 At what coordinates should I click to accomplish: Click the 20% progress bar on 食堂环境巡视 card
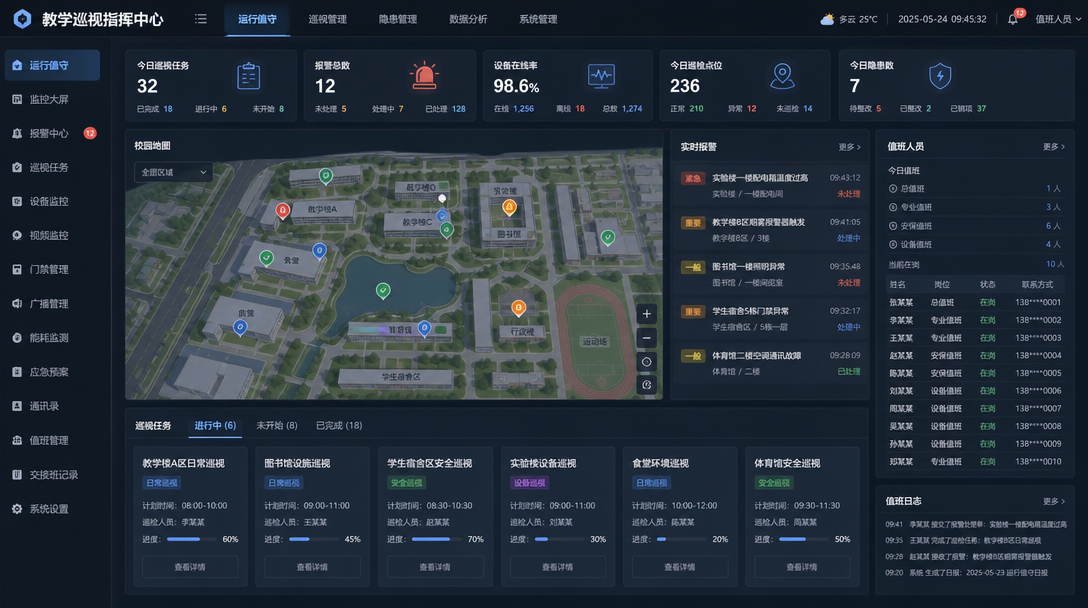coord(681,539)
